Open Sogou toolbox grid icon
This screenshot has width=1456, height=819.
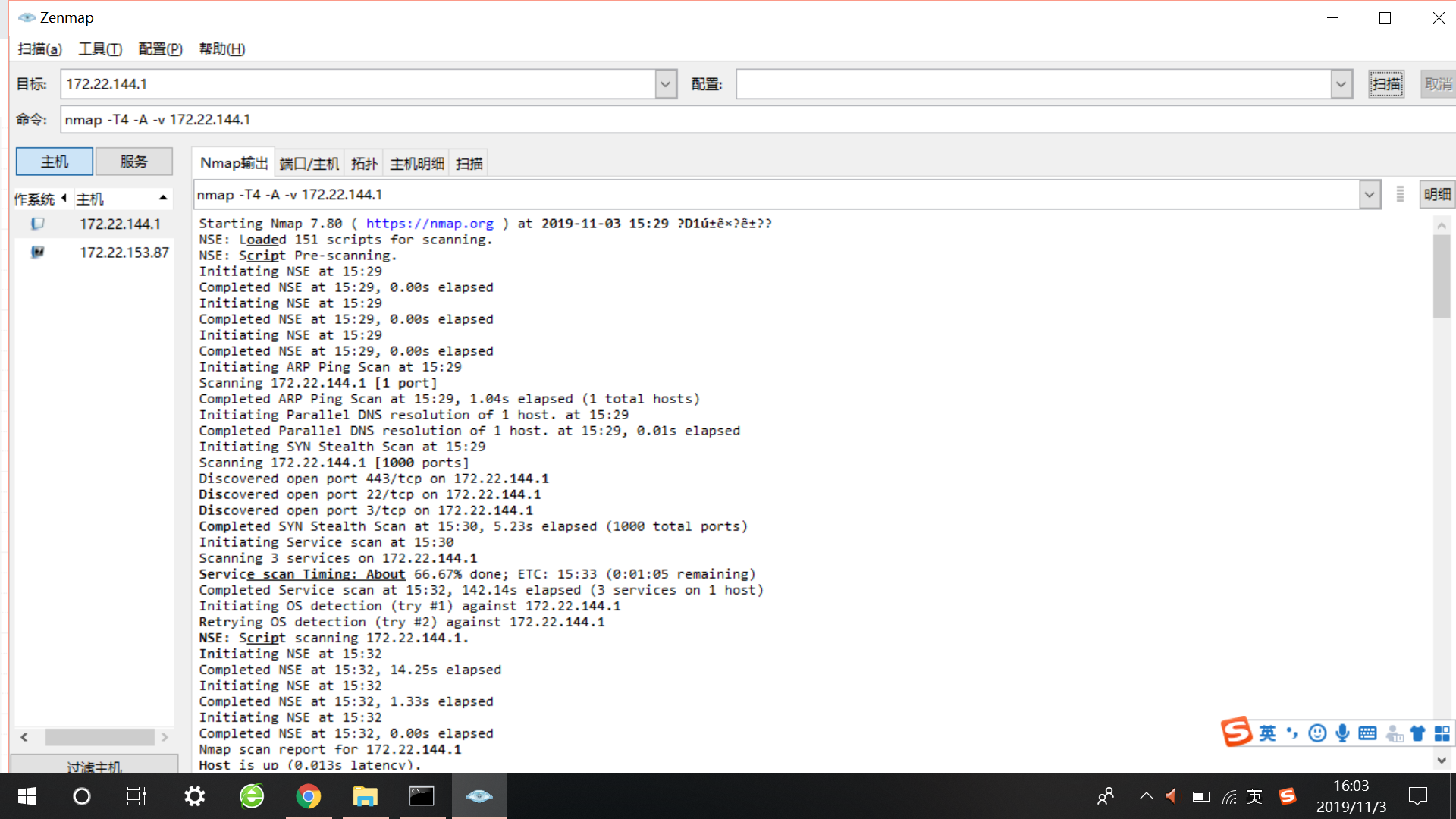click(1442, 733)
